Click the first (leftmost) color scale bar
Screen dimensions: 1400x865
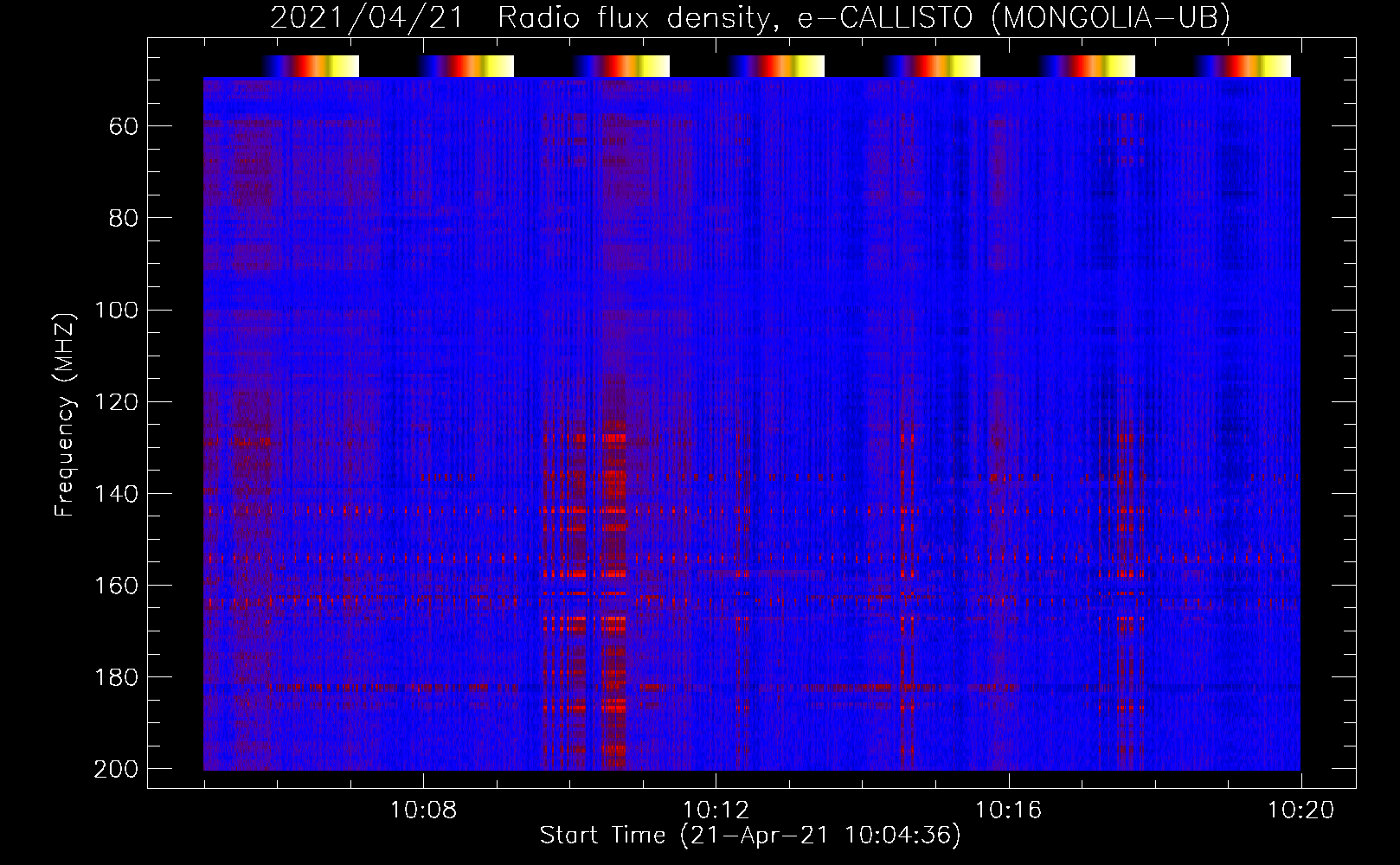click(310, 66)
